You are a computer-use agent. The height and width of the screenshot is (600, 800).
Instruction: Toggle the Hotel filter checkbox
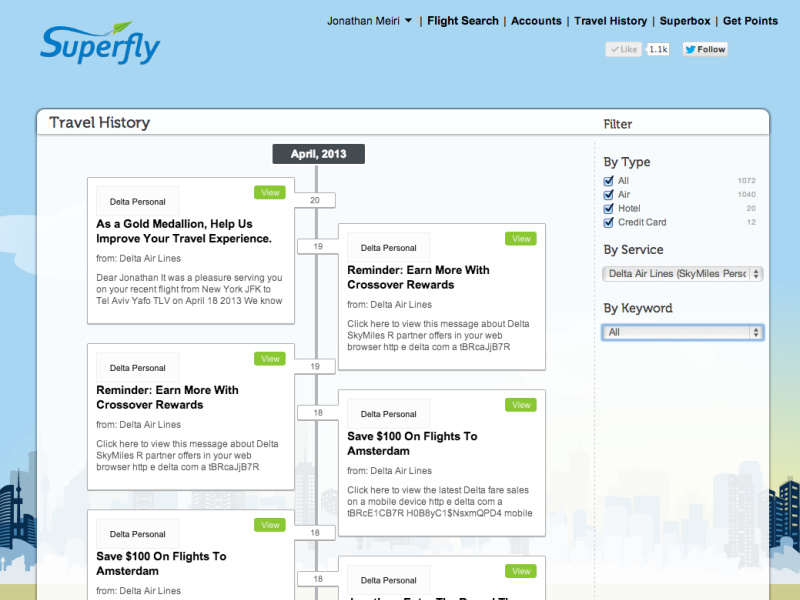tap(609, 208)
